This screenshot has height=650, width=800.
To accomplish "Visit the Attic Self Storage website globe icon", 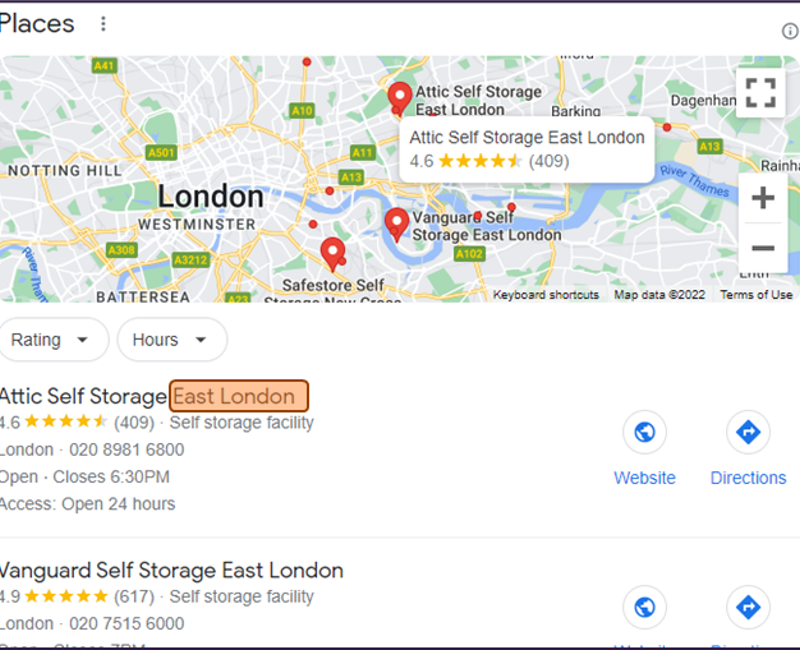I will (x=644, y=432).
